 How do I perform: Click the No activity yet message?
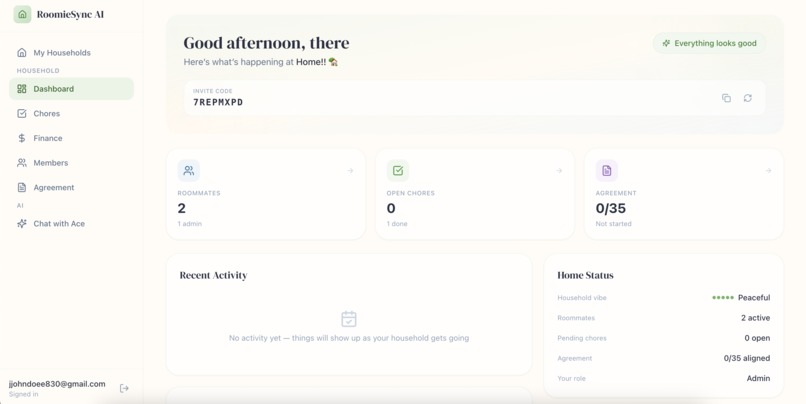[x=349, y=338]
